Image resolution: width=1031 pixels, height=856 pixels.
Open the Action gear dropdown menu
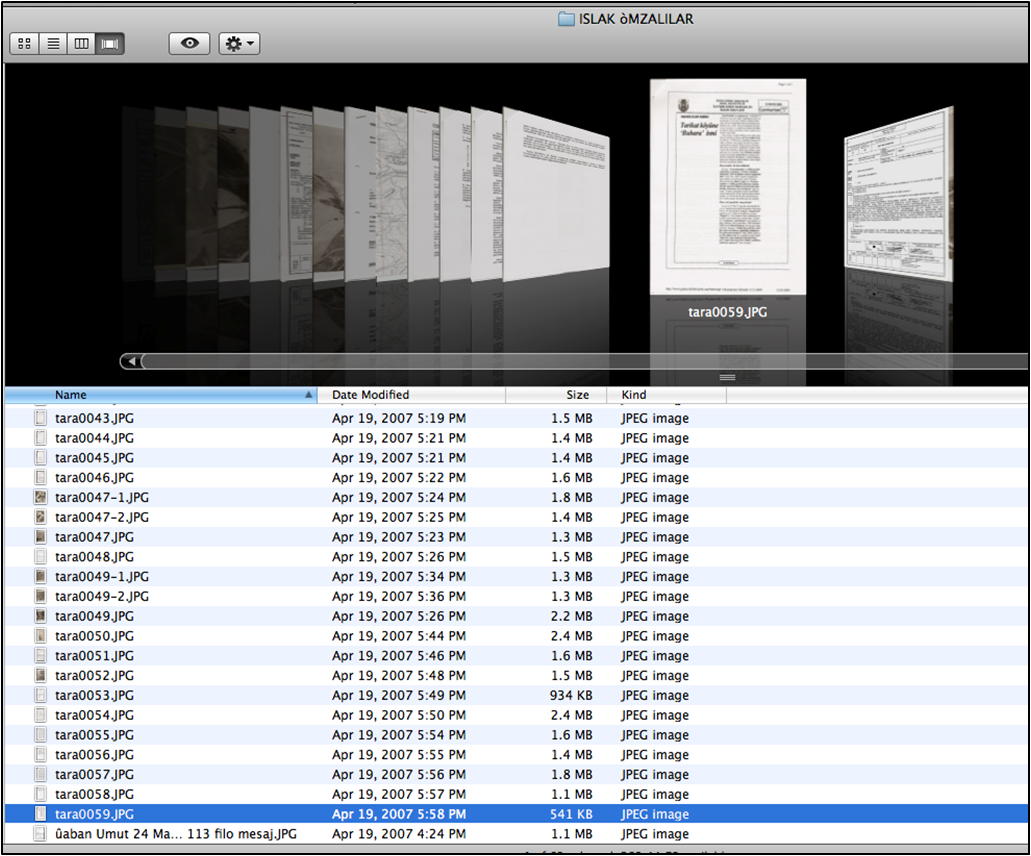(239, 44)
